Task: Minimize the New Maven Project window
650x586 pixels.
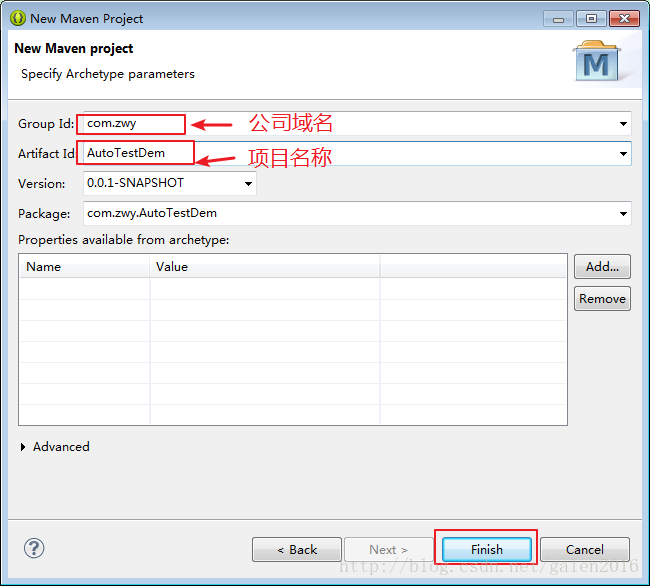Action: 558,19
